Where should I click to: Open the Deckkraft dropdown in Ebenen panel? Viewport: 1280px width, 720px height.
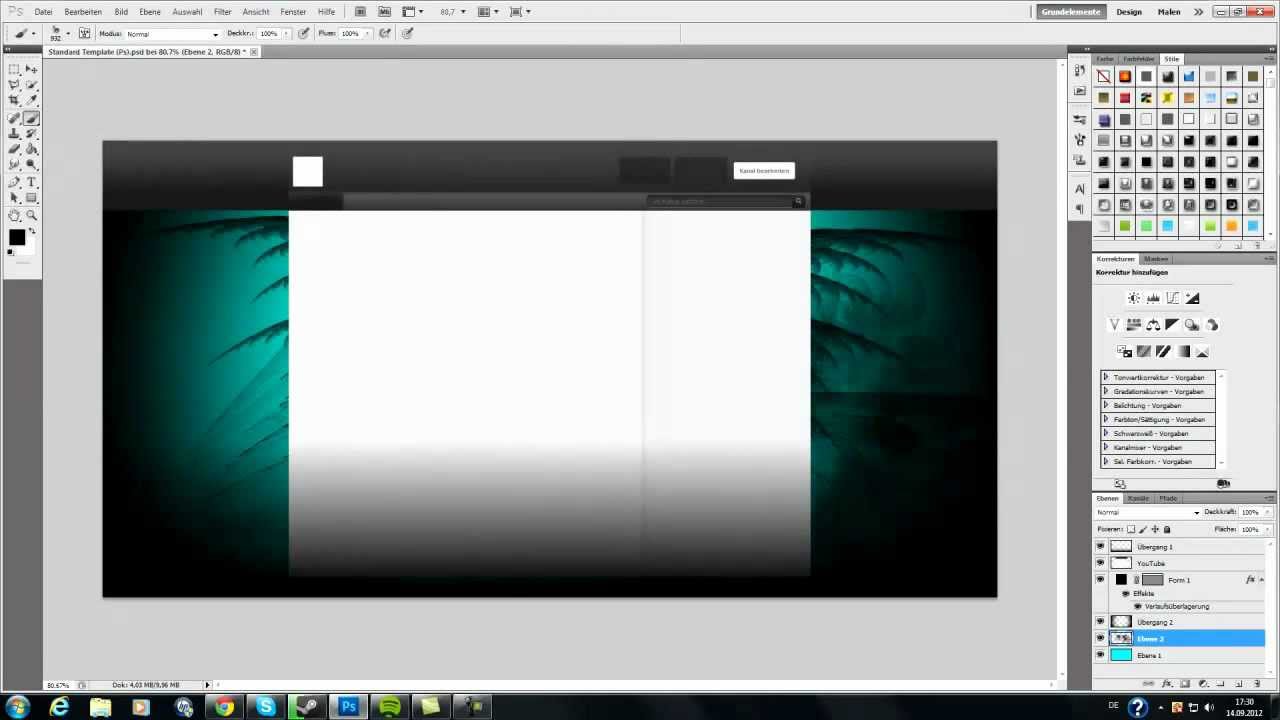coord(1267,513)
